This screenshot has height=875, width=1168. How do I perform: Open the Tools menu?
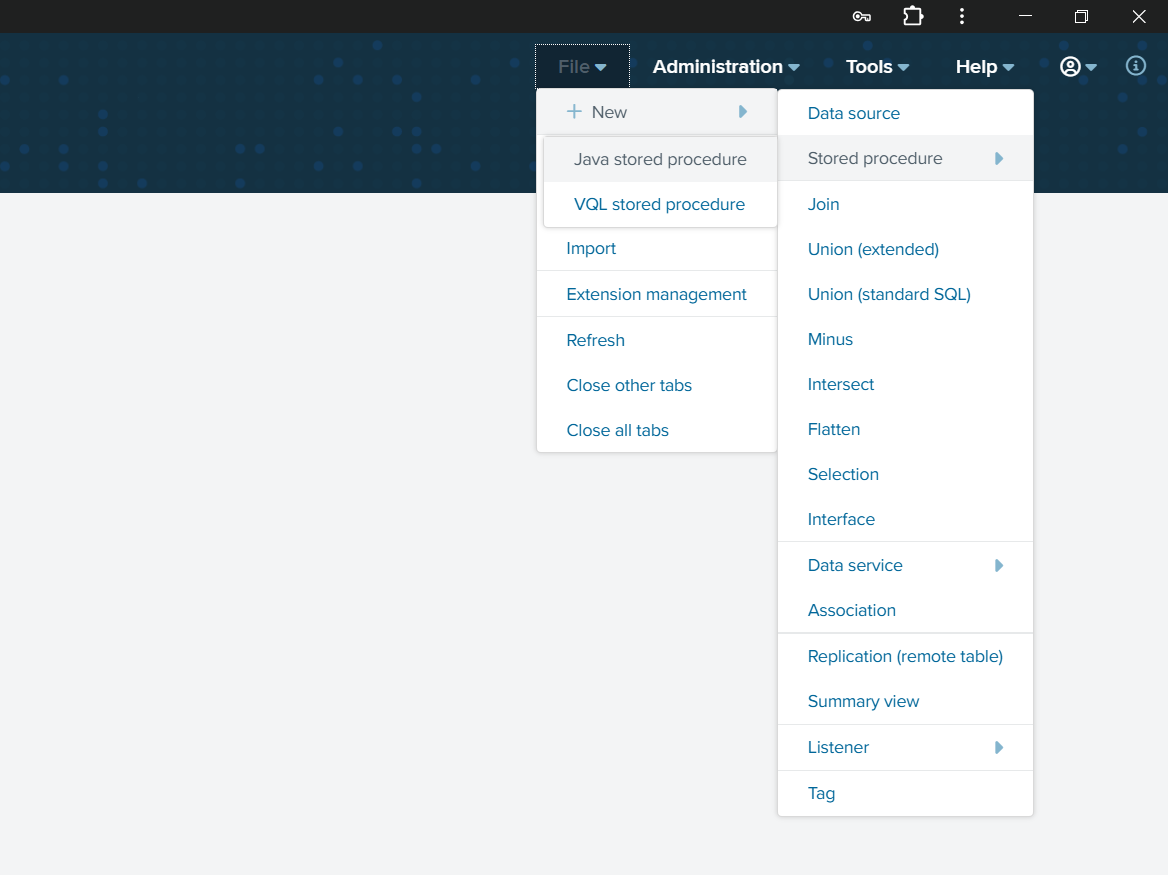point(877,67)
